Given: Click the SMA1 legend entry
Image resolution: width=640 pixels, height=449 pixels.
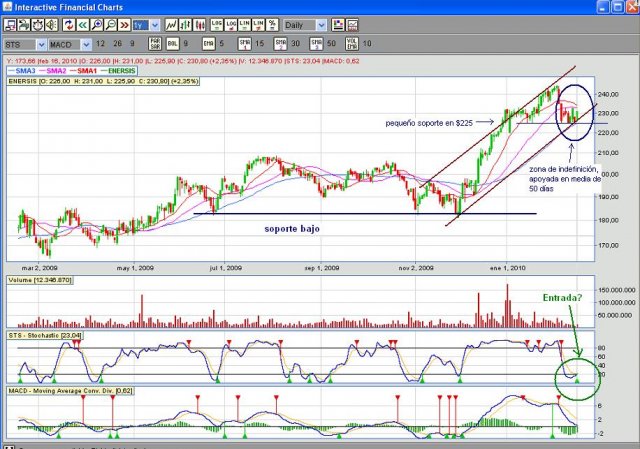Looking at the screenshot, I should (x=84, y=71).
